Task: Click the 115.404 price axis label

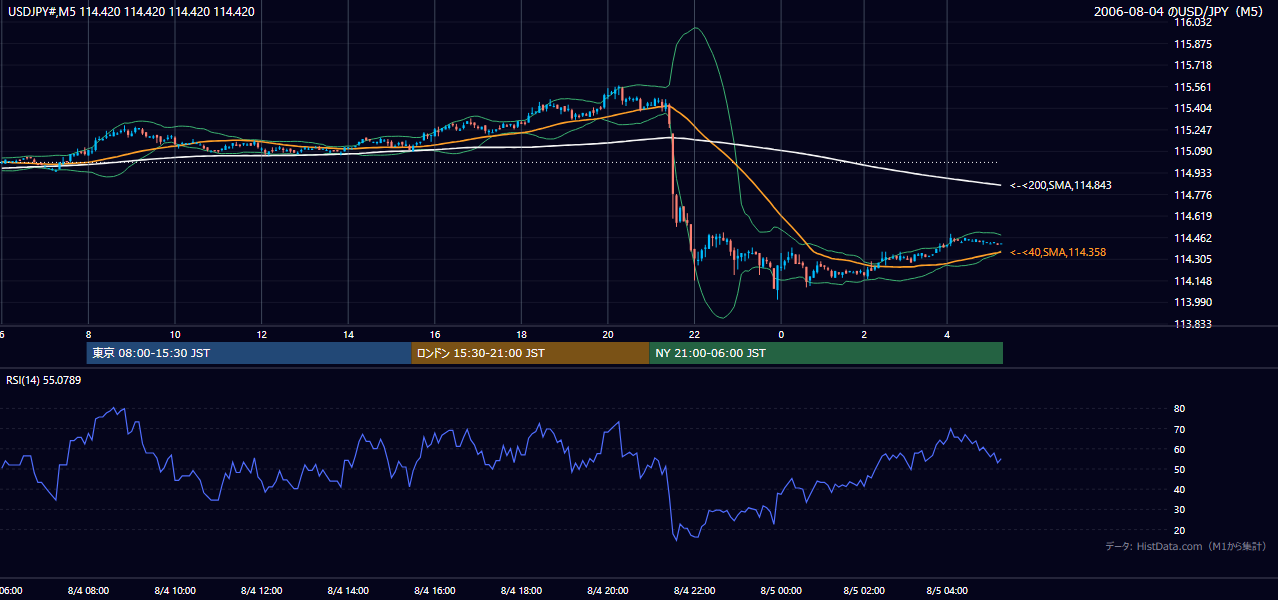Action: click(x=1195, y=108)
